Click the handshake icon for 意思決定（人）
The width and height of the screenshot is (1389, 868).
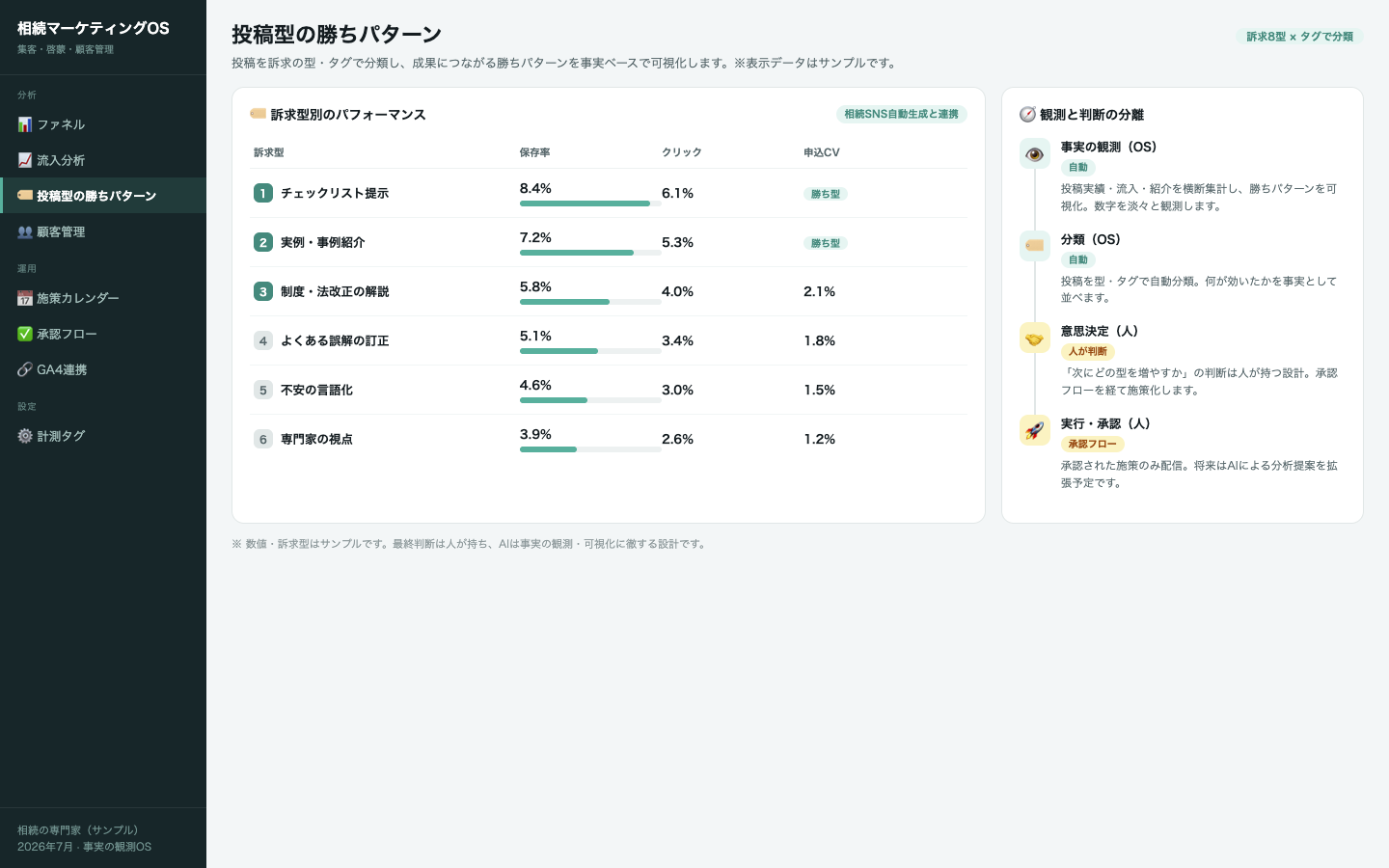pyautogui.click(x=1035, y=338)
